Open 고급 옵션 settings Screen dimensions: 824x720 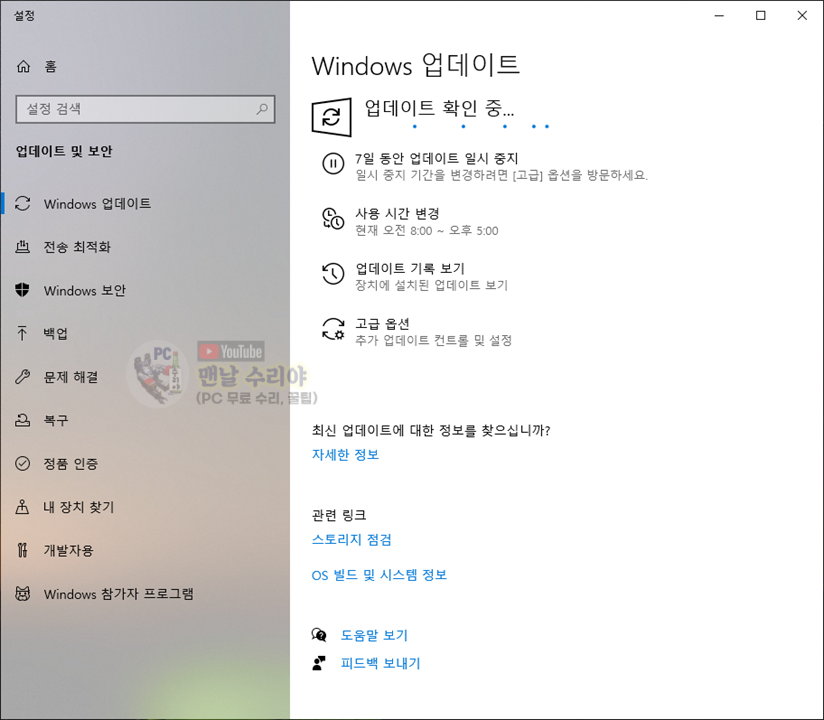click(x=382, y=324)
